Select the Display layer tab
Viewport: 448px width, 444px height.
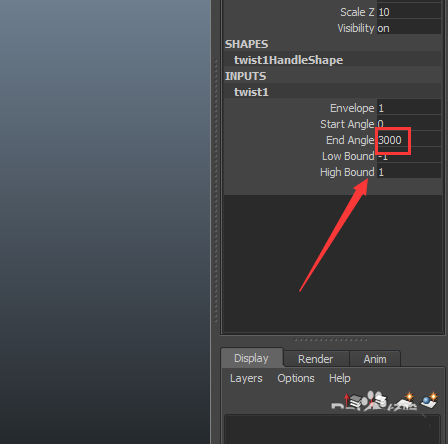pos(251,358)
